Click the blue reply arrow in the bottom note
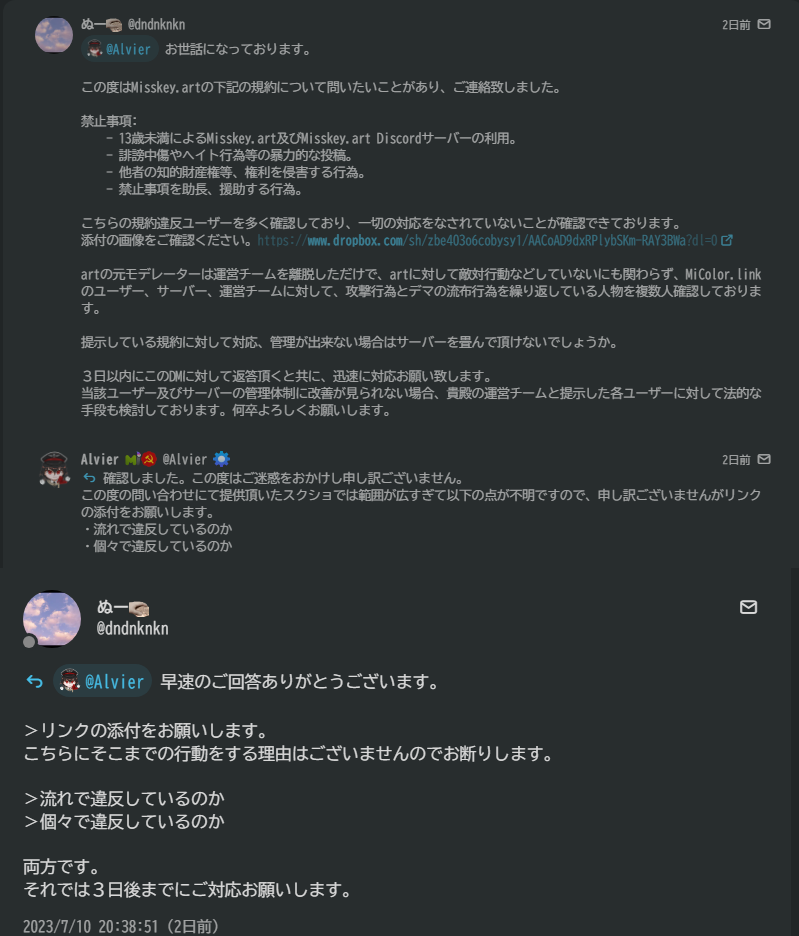 click(x=35, y=681)
